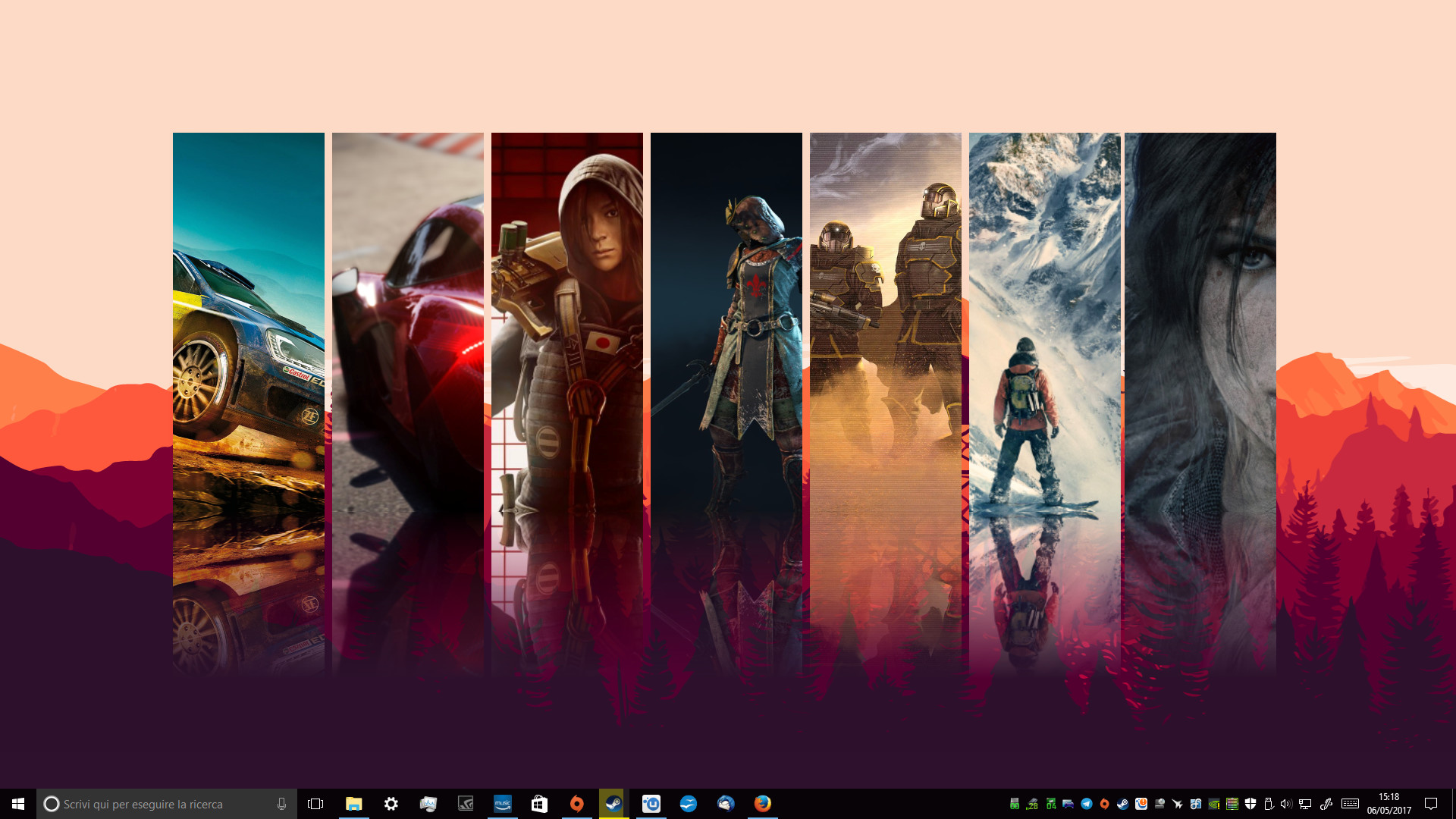
Task: Open the Microsoft Store
Action: pyautogui.click(x=540, y=803)
